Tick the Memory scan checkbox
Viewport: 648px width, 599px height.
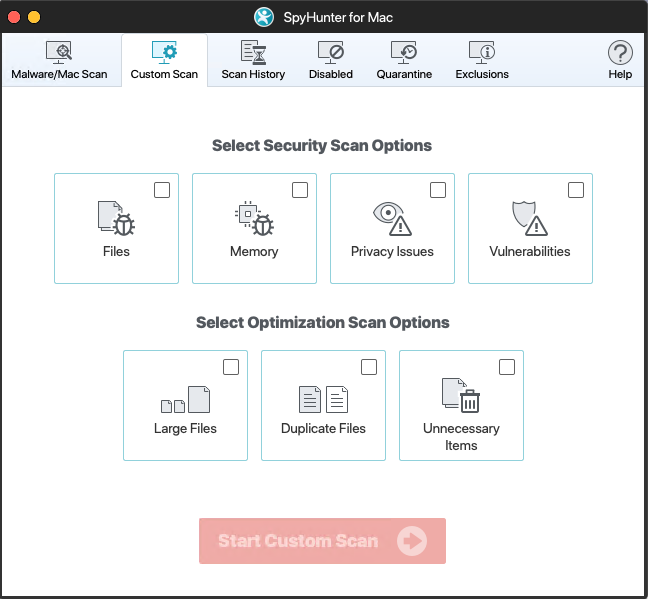(300, 190)
